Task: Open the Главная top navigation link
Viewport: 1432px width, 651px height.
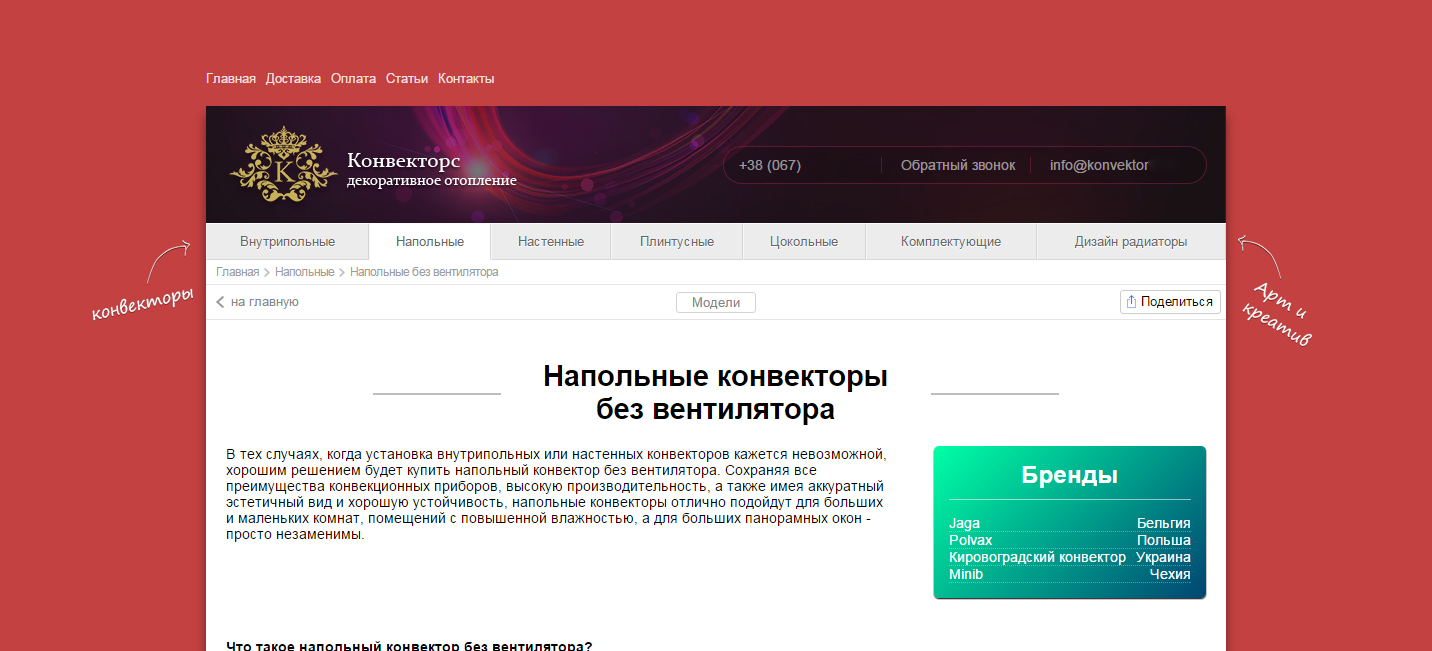Action: [231, 79]
